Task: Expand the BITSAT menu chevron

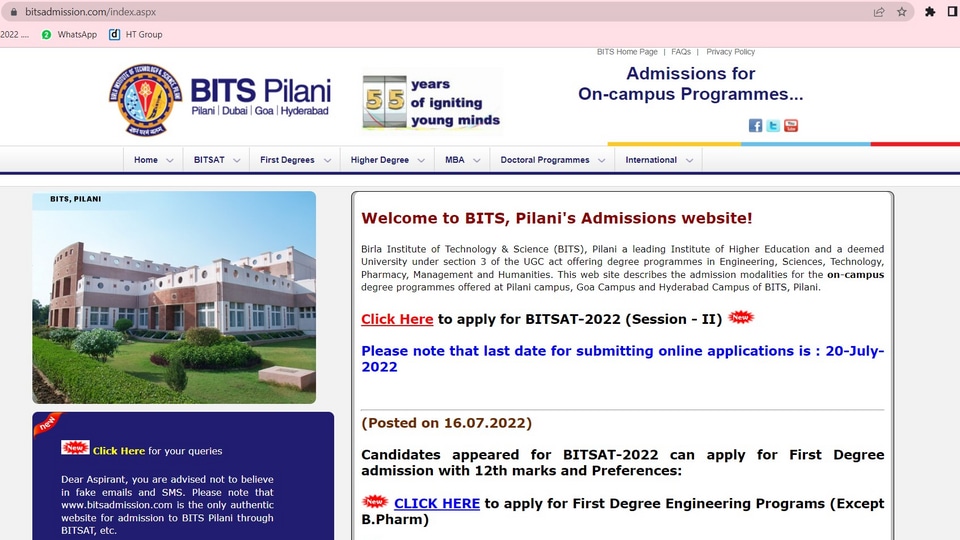Action: [236, 160]
